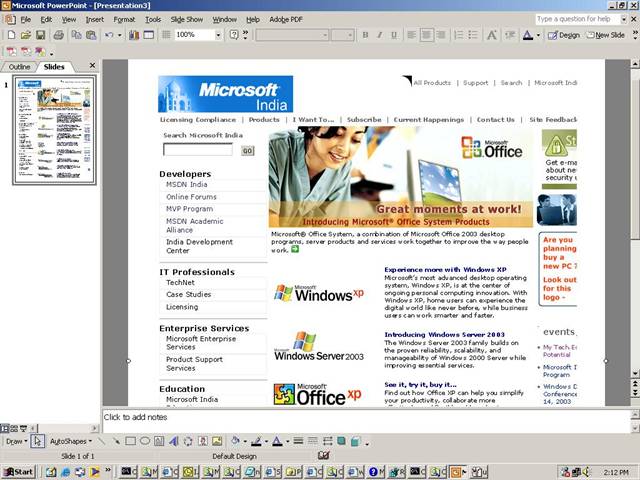This screenshot has width=640, height=480.
Task: Click the third Adobe PDF toolbar icon
Action: [40, 52]
